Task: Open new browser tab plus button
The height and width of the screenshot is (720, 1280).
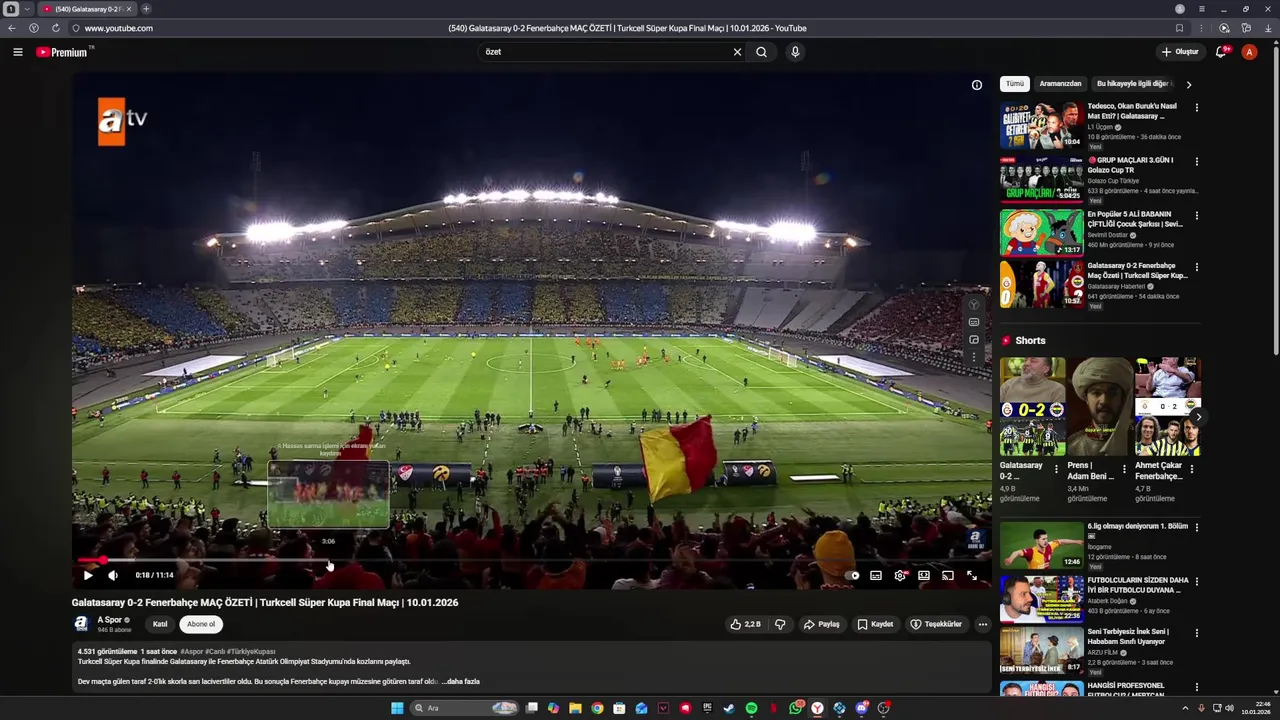Action: point(146,9)
